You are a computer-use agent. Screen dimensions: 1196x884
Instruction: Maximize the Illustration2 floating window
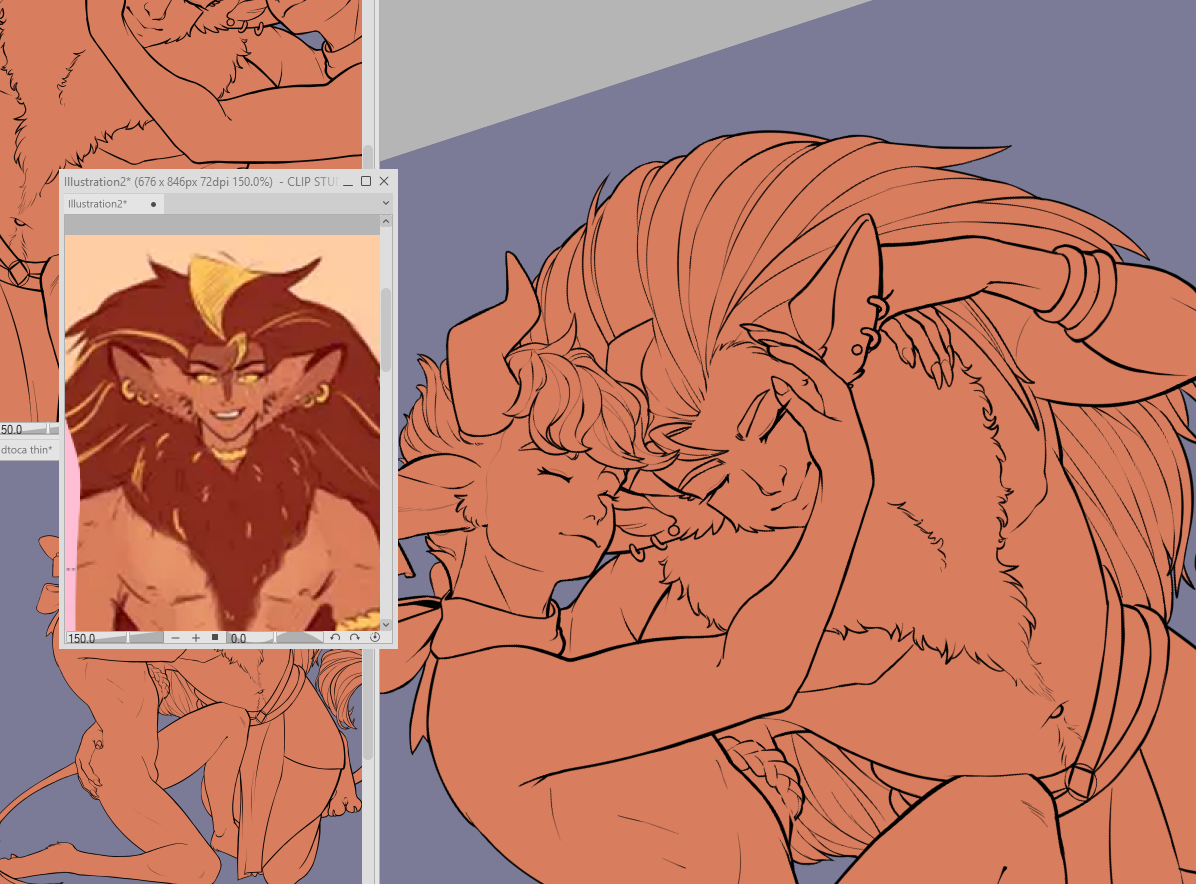(365, 181)
